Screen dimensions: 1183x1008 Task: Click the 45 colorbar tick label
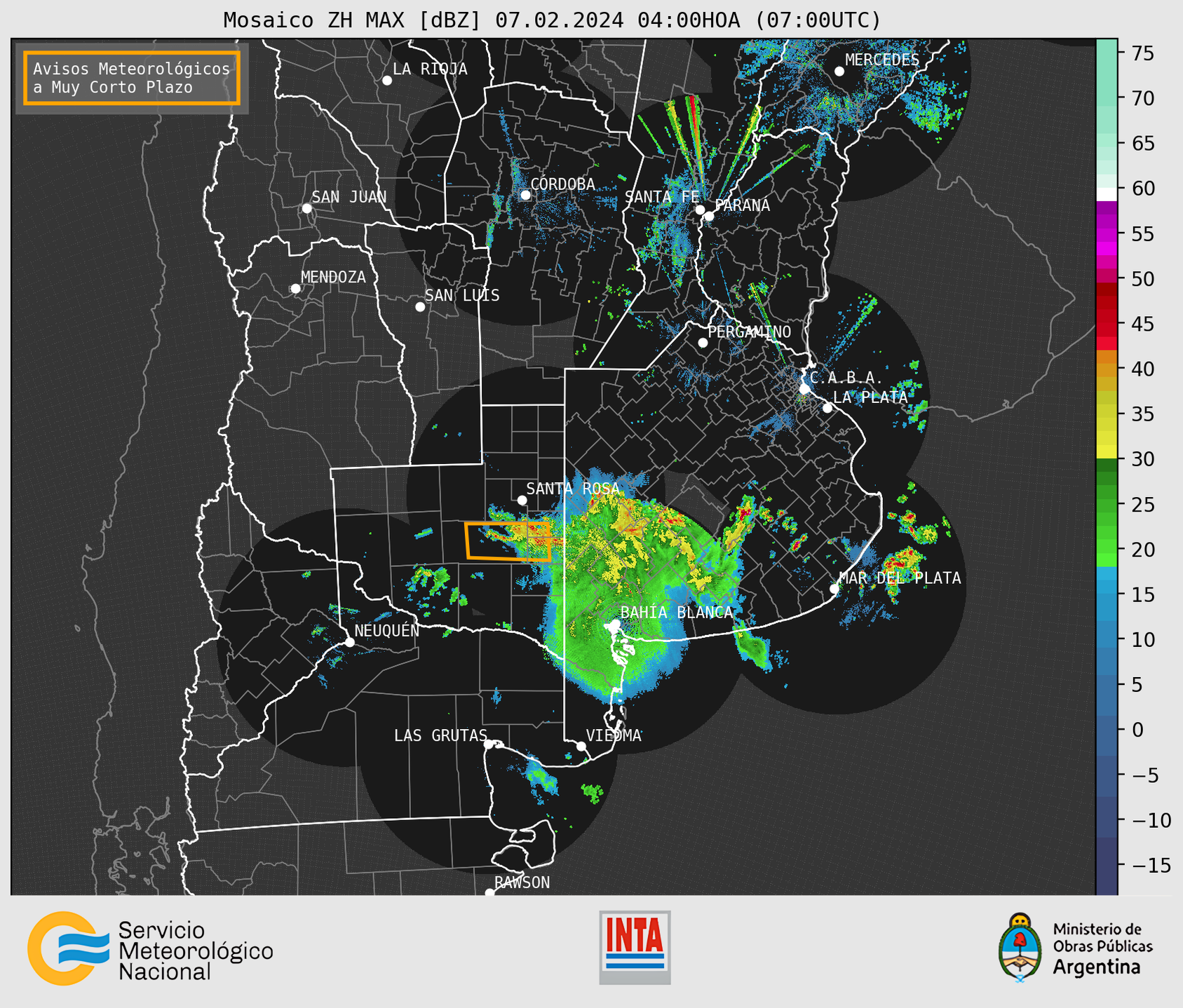coord(1142,324)
